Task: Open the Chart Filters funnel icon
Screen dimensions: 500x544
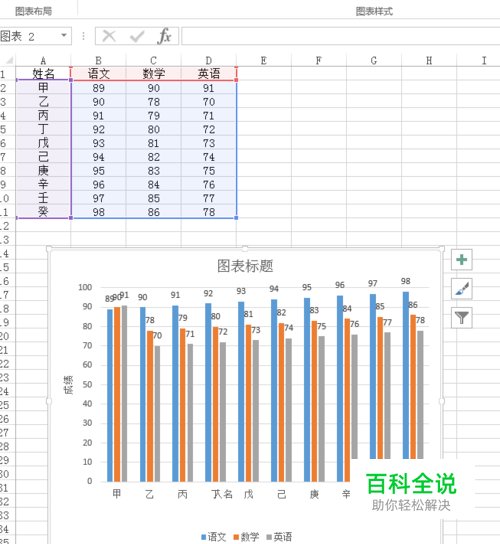Action: pyautogui.click(x=461, y=317)
